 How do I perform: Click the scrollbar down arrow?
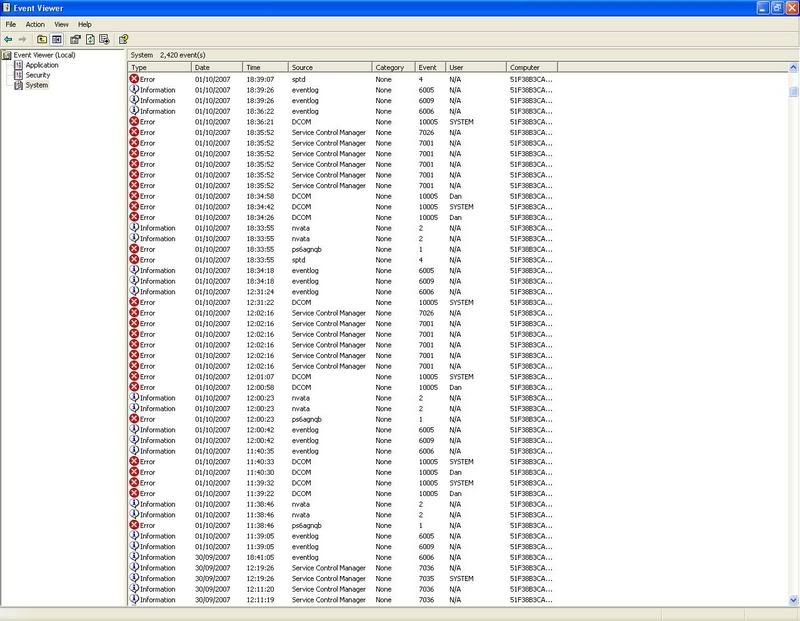[x=793, y=600]
